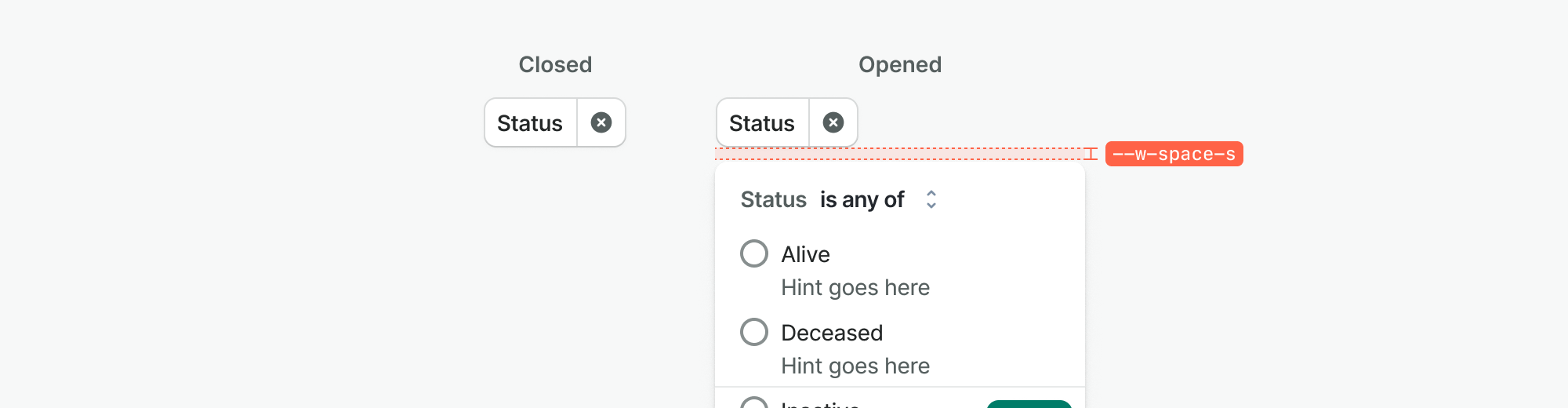Viewport: 1568px width, 408px height.
Task: Click the "Opened" heading label
Action: point(900,64)
